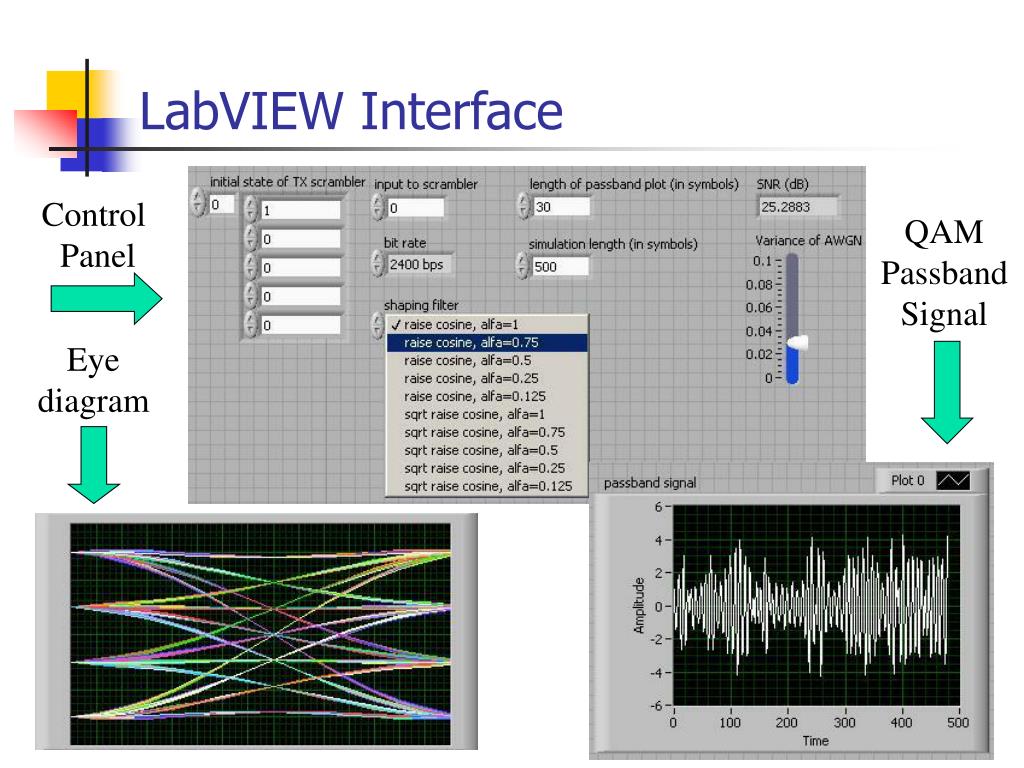Screen dimensions: 1024x768
Task: Click the 'passband signal' graph label
Action: [650, 483]
